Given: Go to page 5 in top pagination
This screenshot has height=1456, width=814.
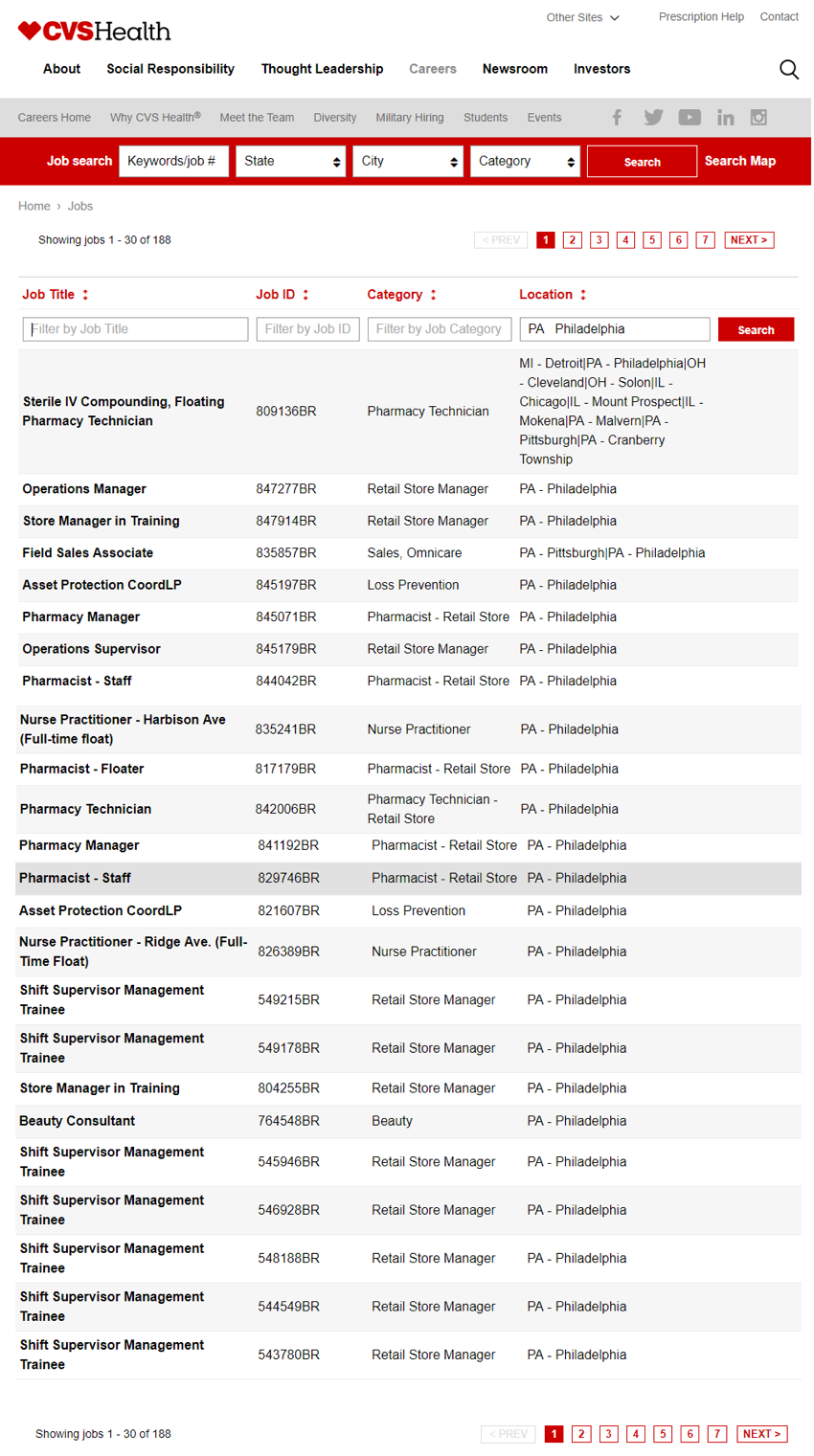Looking at the screenshot, I should tap(652, 240).
